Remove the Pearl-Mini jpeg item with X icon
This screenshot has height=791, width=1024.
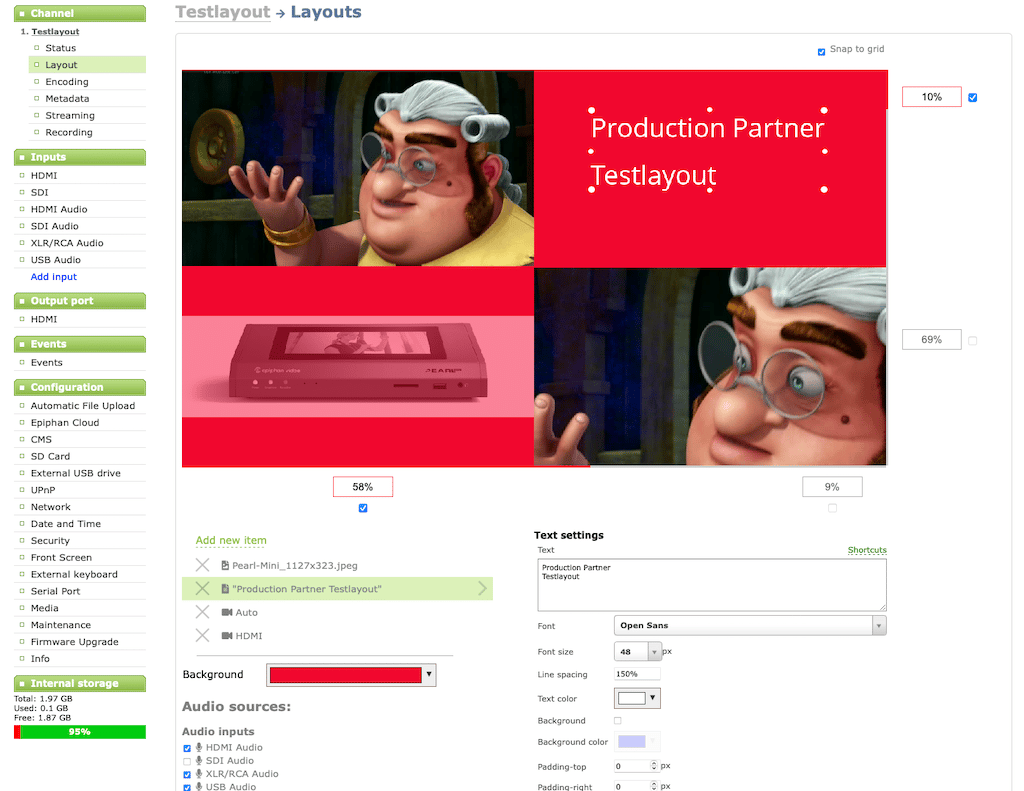coord(203,566)
